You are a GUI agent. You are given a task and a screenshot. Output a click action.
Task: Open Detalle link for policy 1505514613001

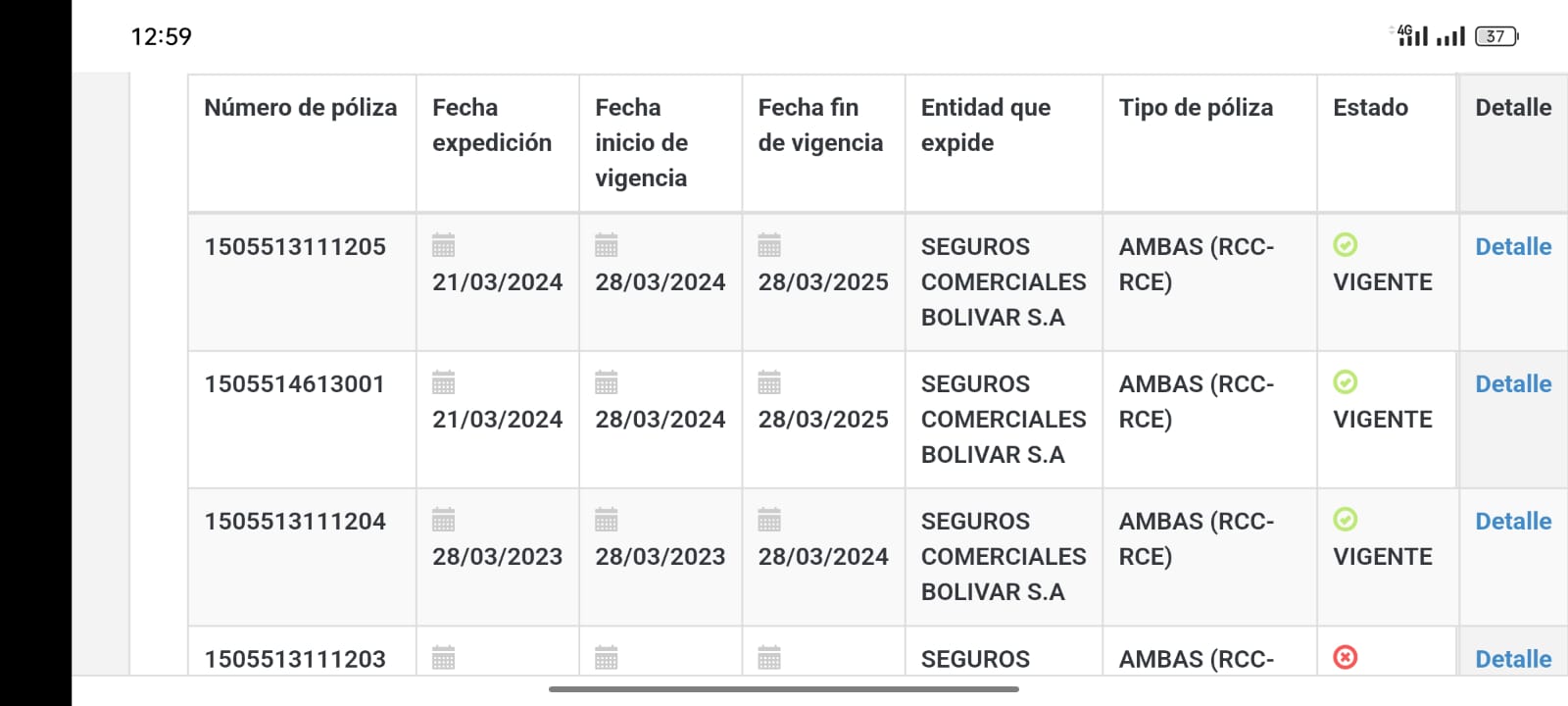(1513, 384)
